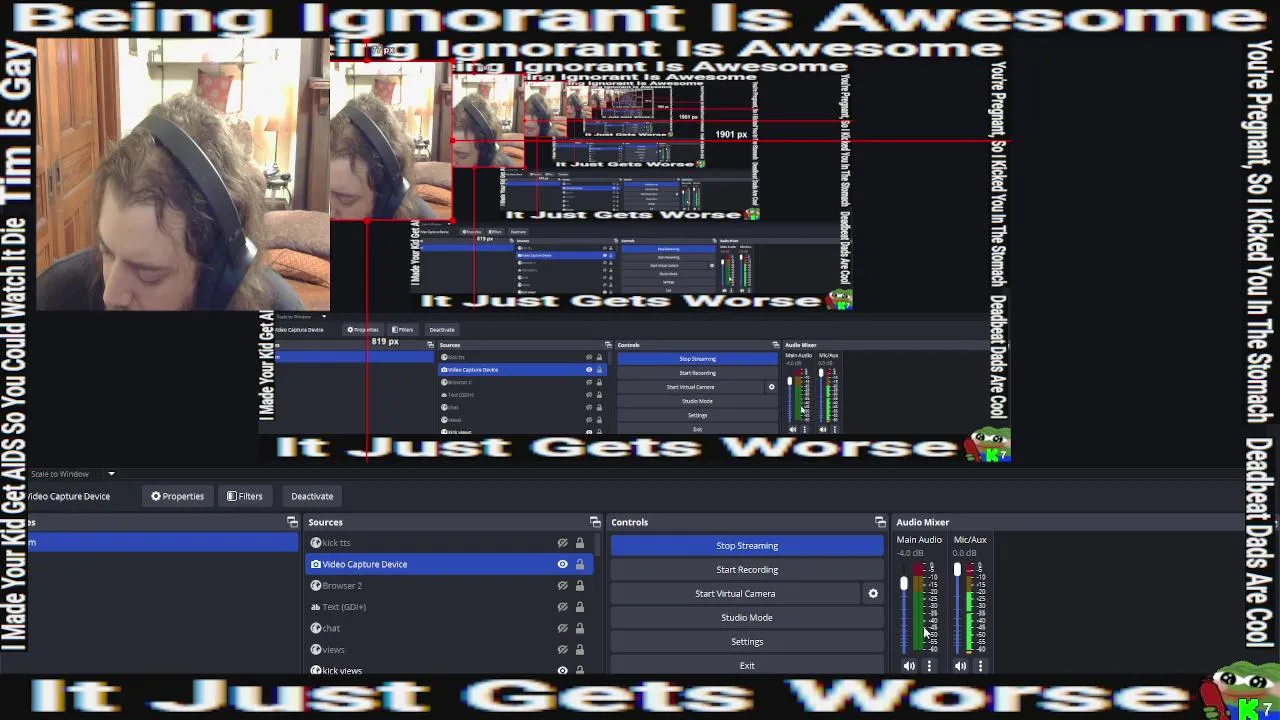Click the Scenes dock pop-out icon
1280x720 pixels.
[x=292, y=522]
